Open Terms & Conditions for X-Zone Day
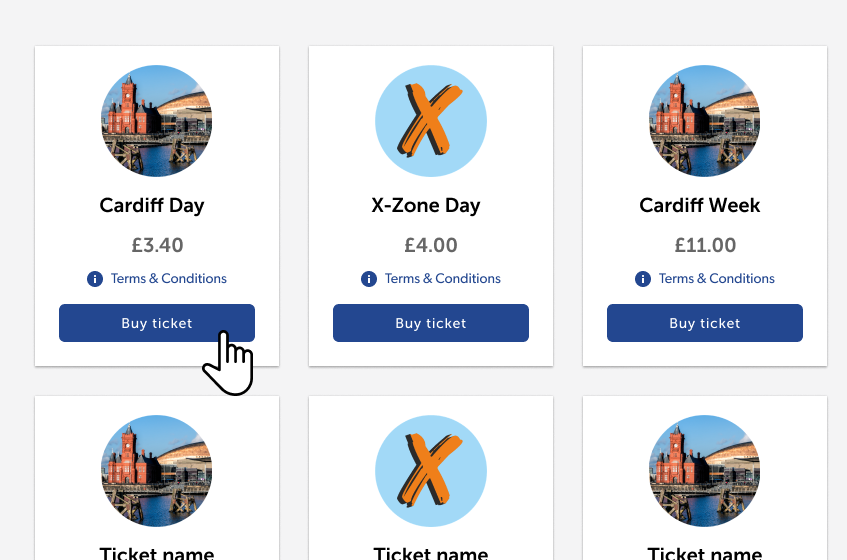The height and width of the screenshot is (560, 847). [442, 279]
